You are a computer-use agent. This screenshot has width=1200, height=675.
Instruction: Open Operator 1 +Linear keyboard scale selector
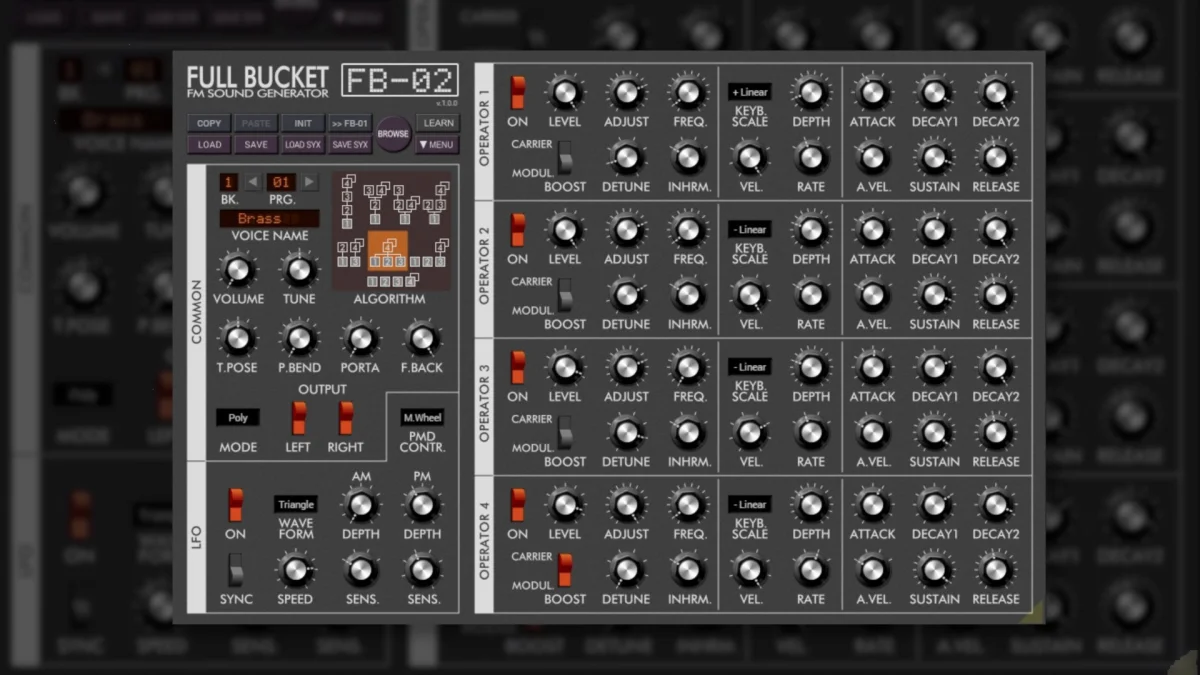pos(750,92)
